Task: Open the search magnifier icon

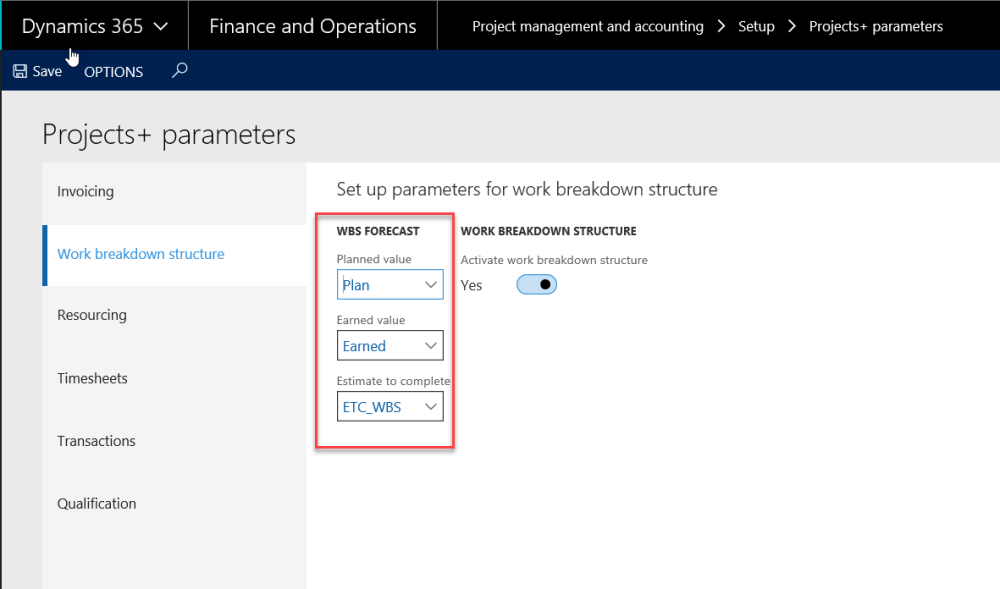Action: (180, 71)
